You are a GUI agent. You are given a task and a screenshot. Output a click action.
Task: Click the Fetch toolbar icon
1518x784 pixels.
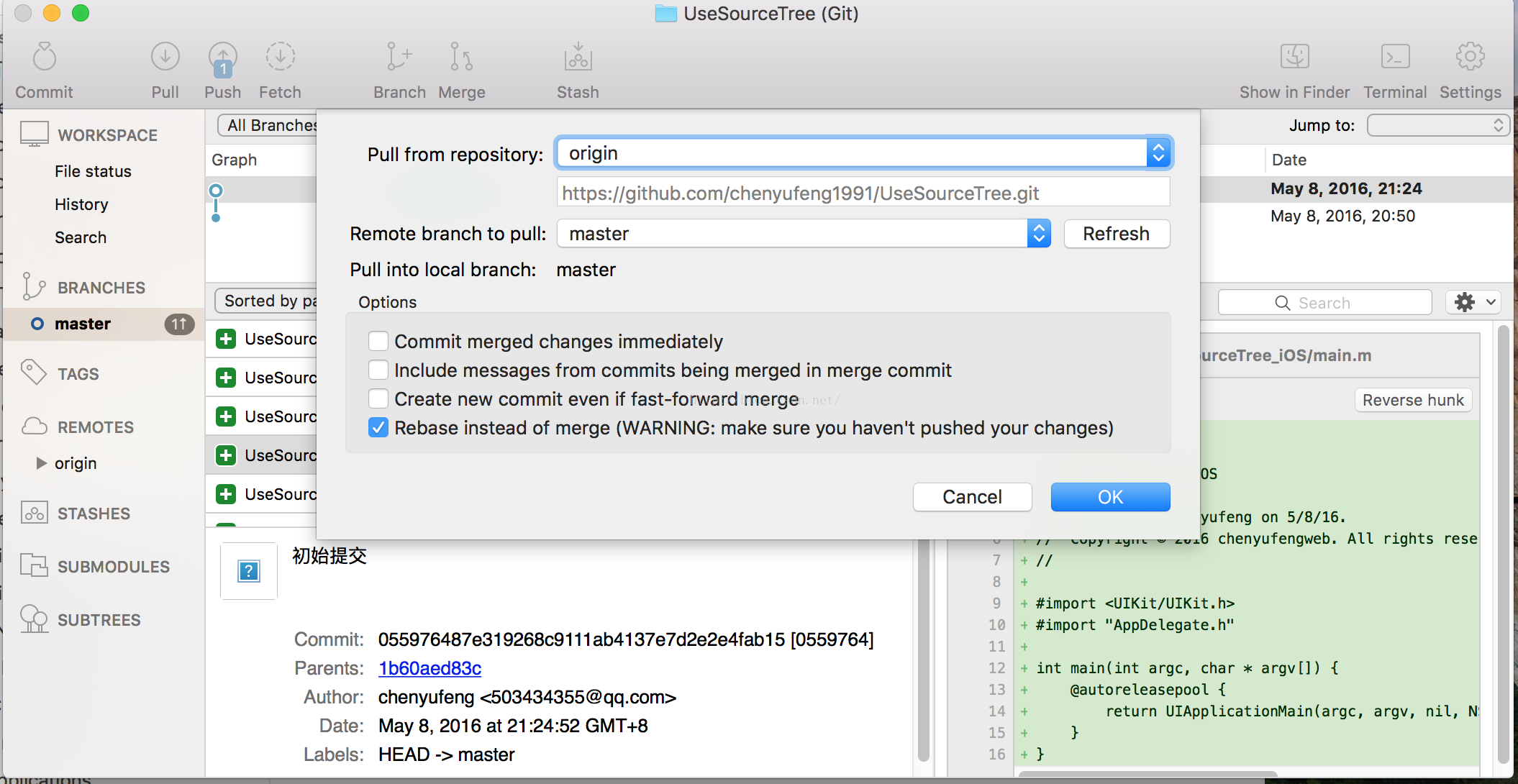click(280, 58)
